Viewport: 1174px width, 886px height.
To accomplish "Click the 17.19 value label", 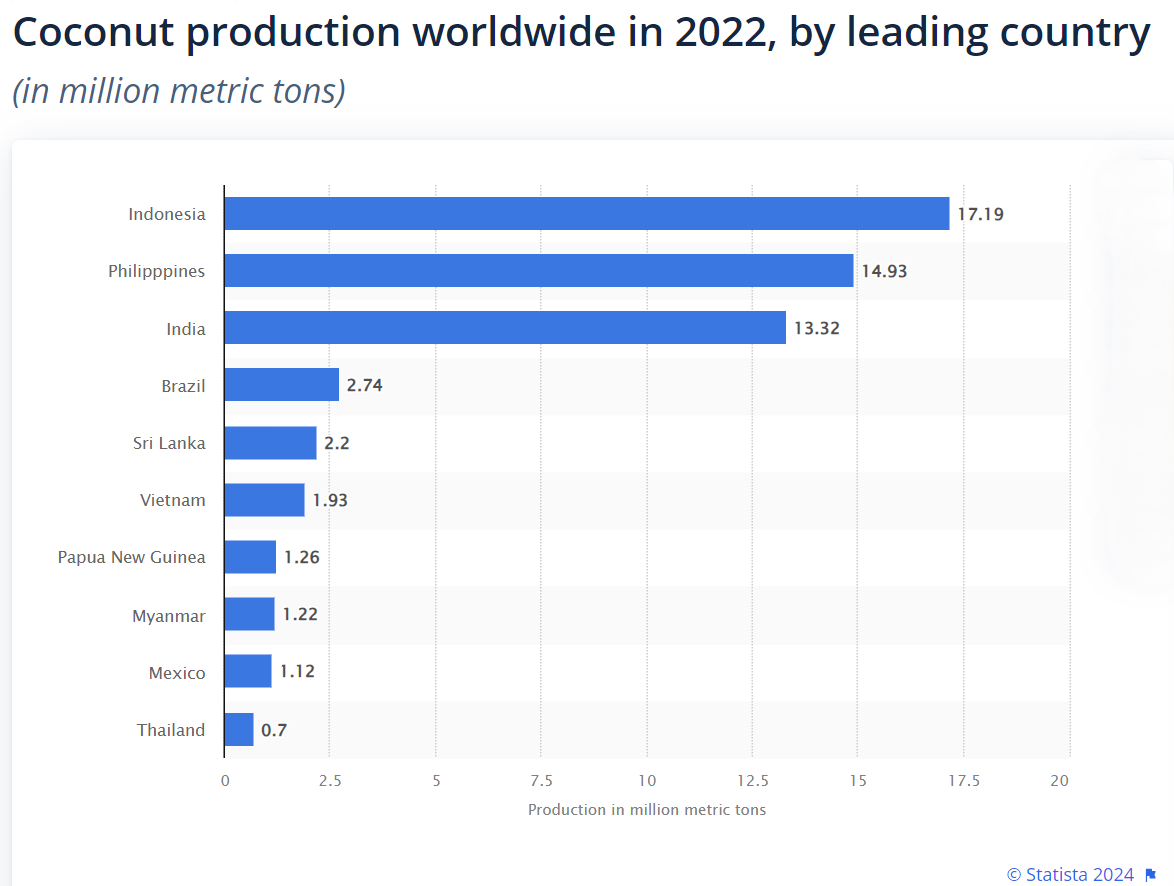I will tap(980, 214).
